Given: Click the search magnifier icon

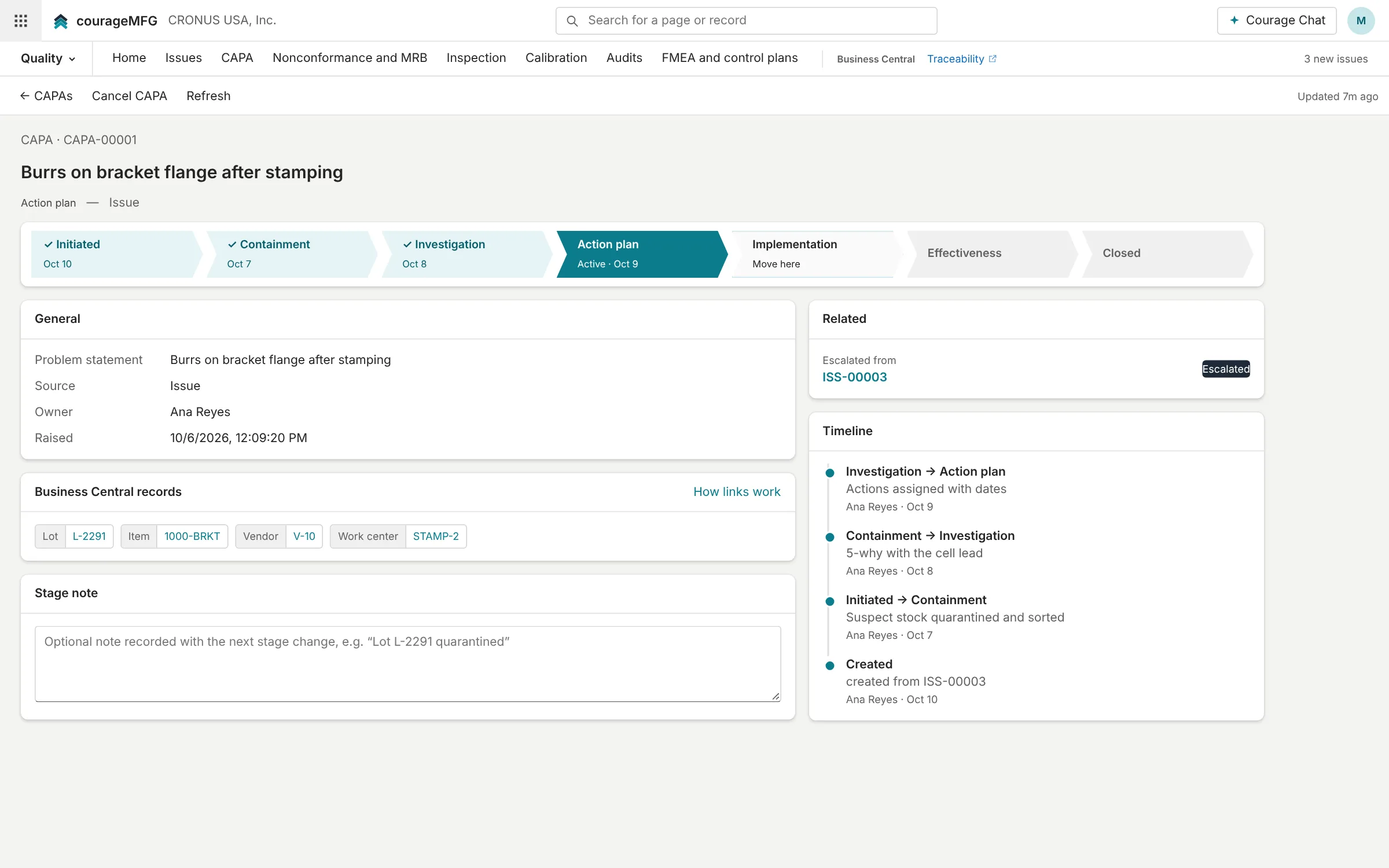Looking at the screenshot, I should coord(572,21).
